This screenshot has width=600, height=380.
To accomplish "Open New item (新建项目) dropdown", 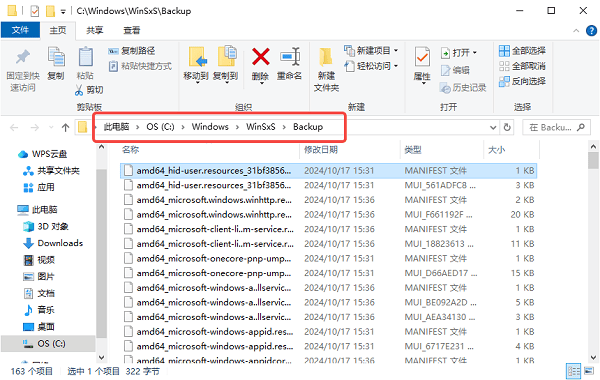I will pos(371,51).
